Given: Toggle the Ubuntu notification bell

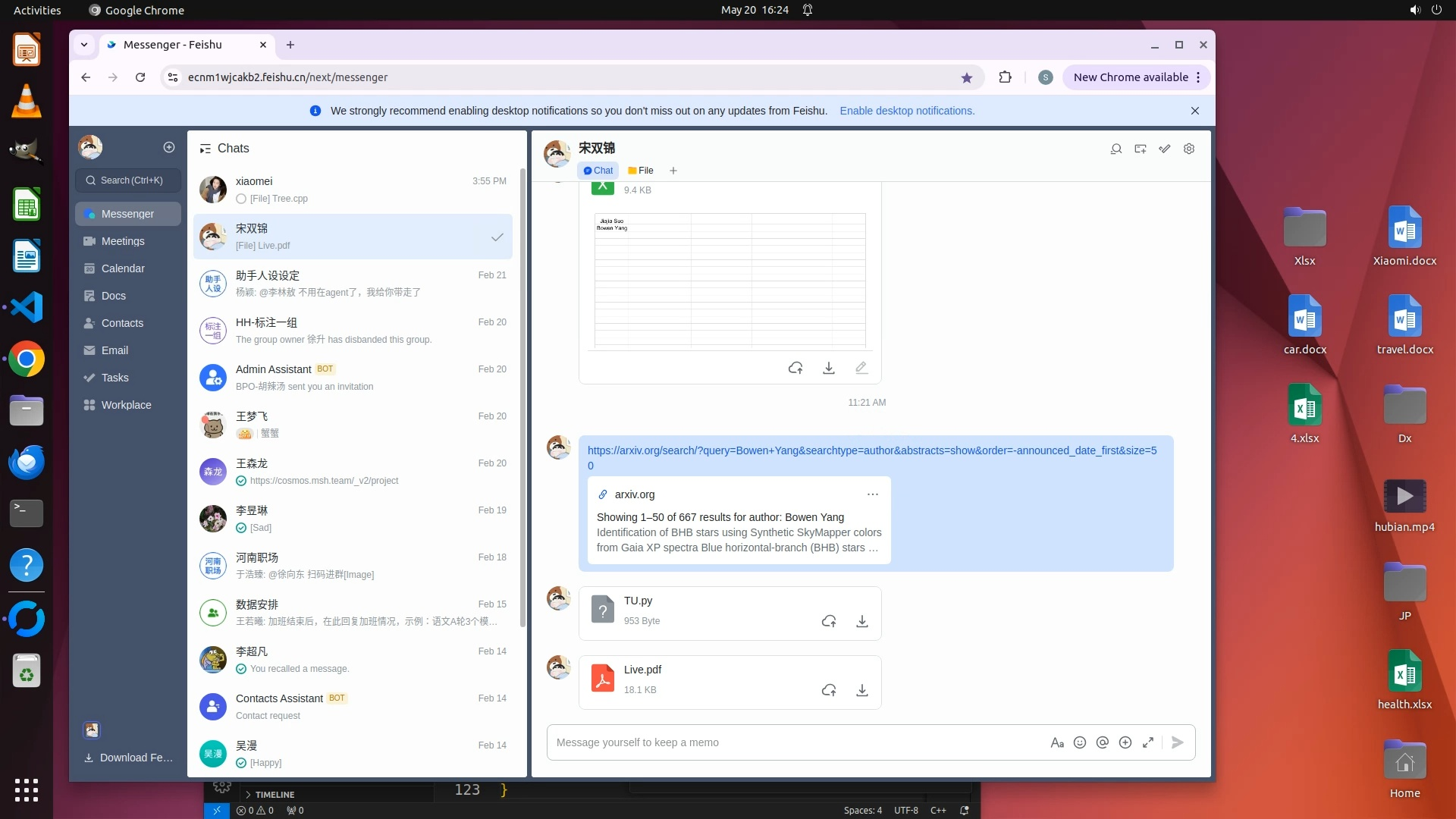Looking at the screenshot, I should click(808, 10).
